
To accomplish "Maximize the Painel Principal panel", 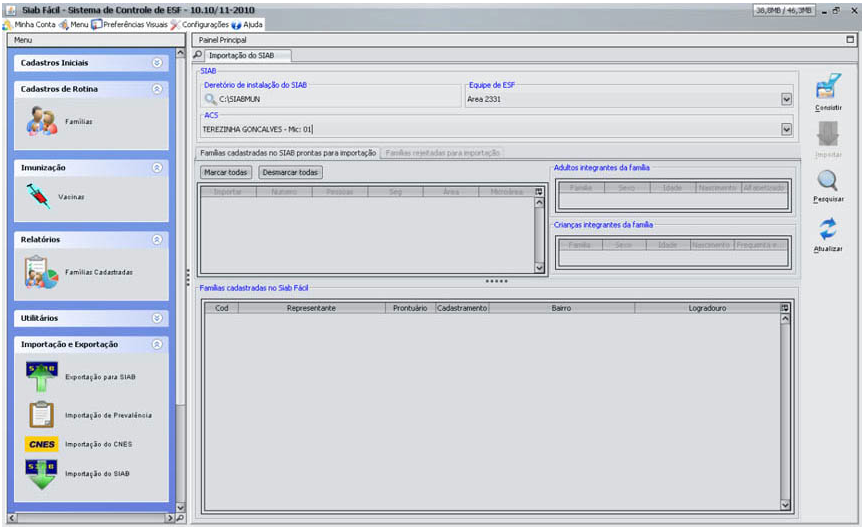I will 850,40.
